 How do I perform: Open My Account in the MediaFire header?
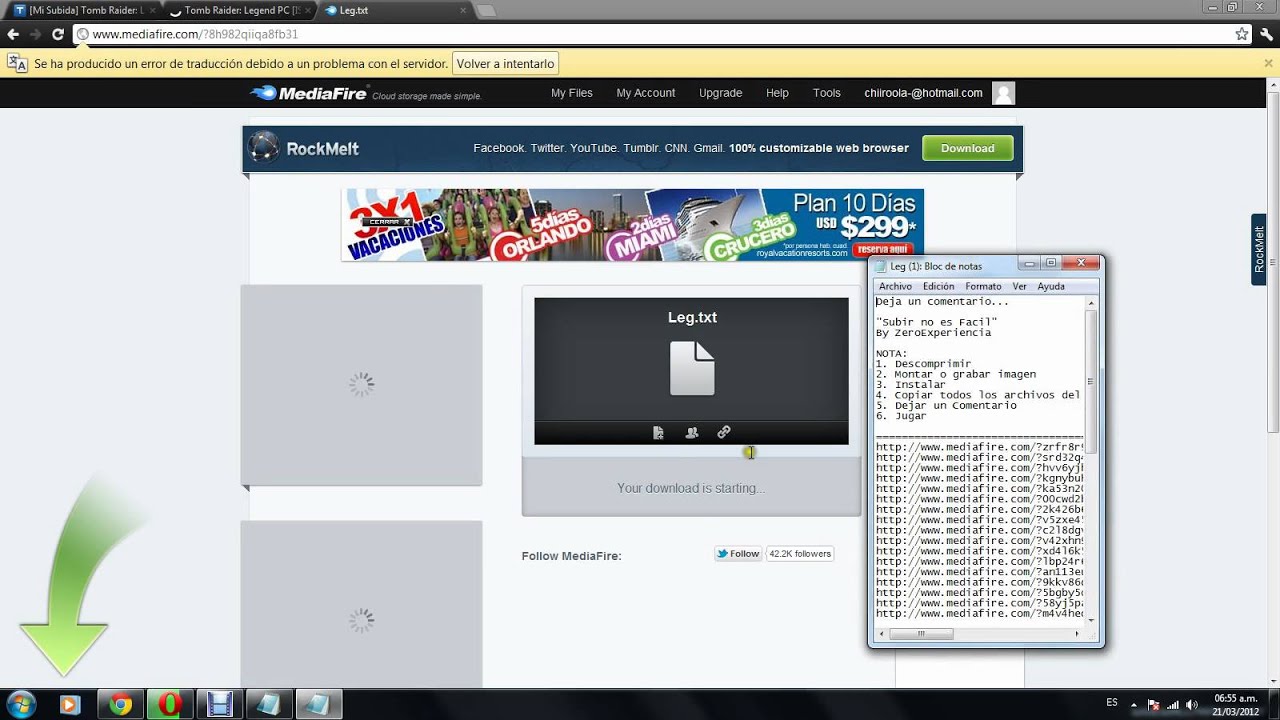(646, 93)
